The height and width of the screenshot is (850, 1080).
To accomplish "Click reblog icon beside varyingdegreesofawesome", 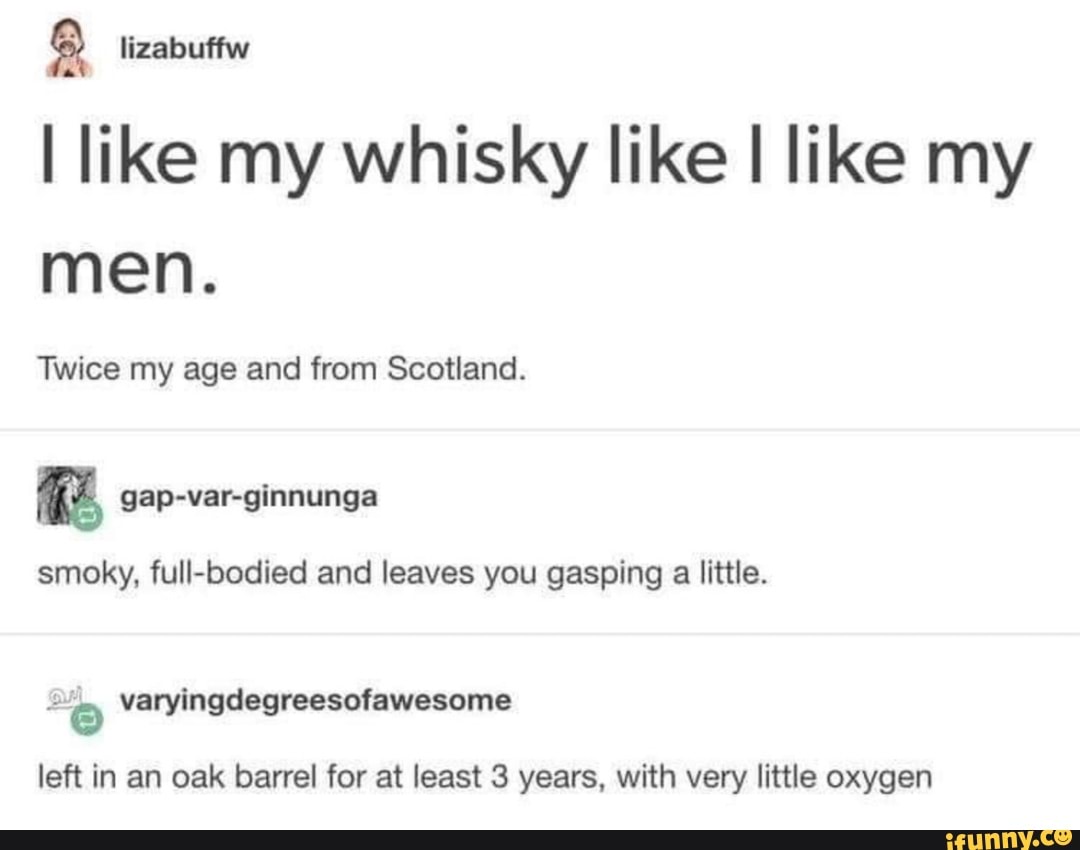I will [x=87, y=720].
